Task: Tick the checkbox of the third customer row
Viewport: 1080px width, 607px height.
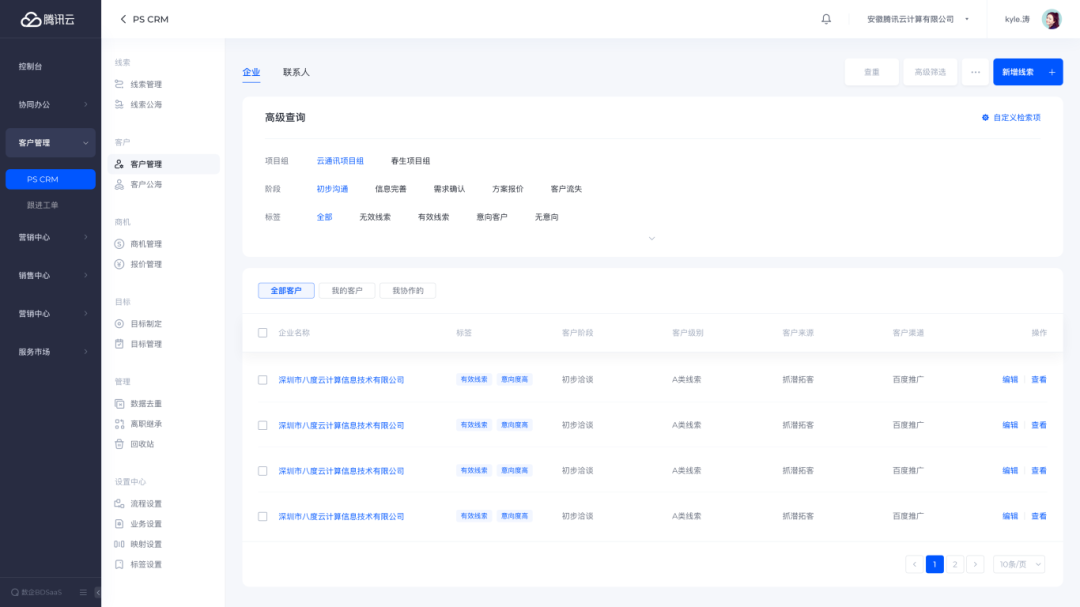Action: pos(262,471)
